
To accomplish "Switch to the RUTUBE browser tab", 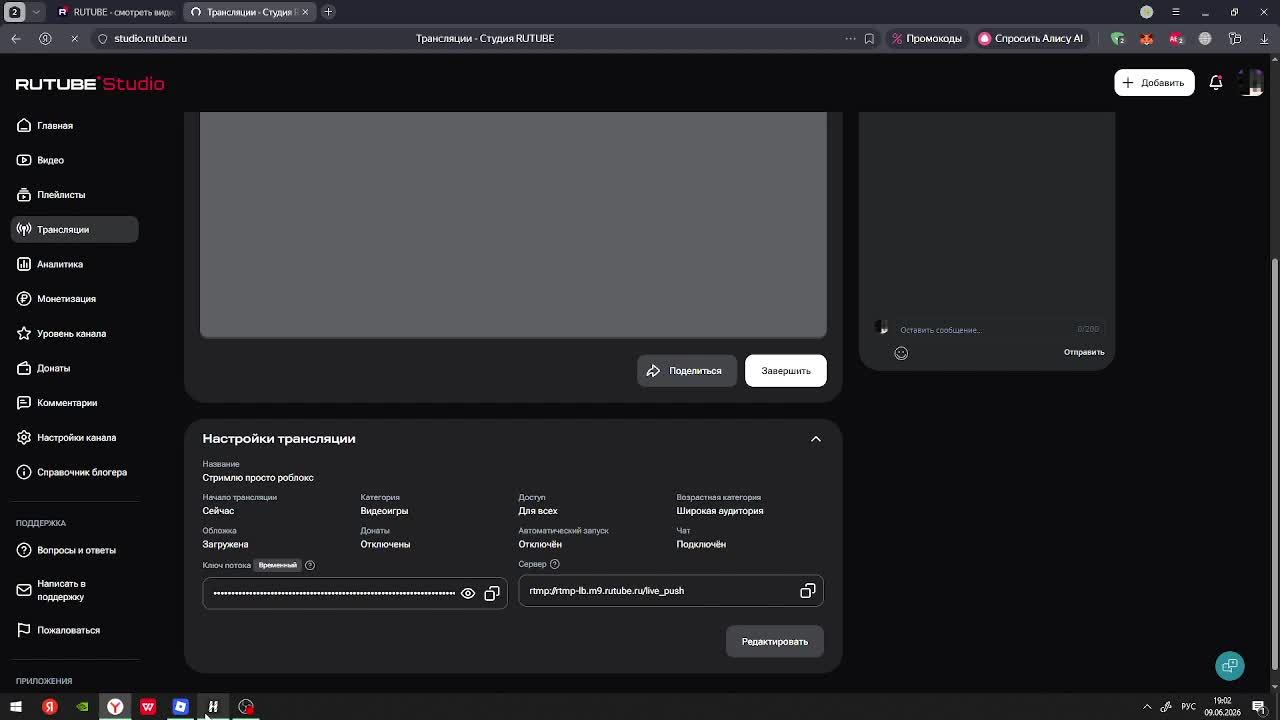I will point(115,12).
